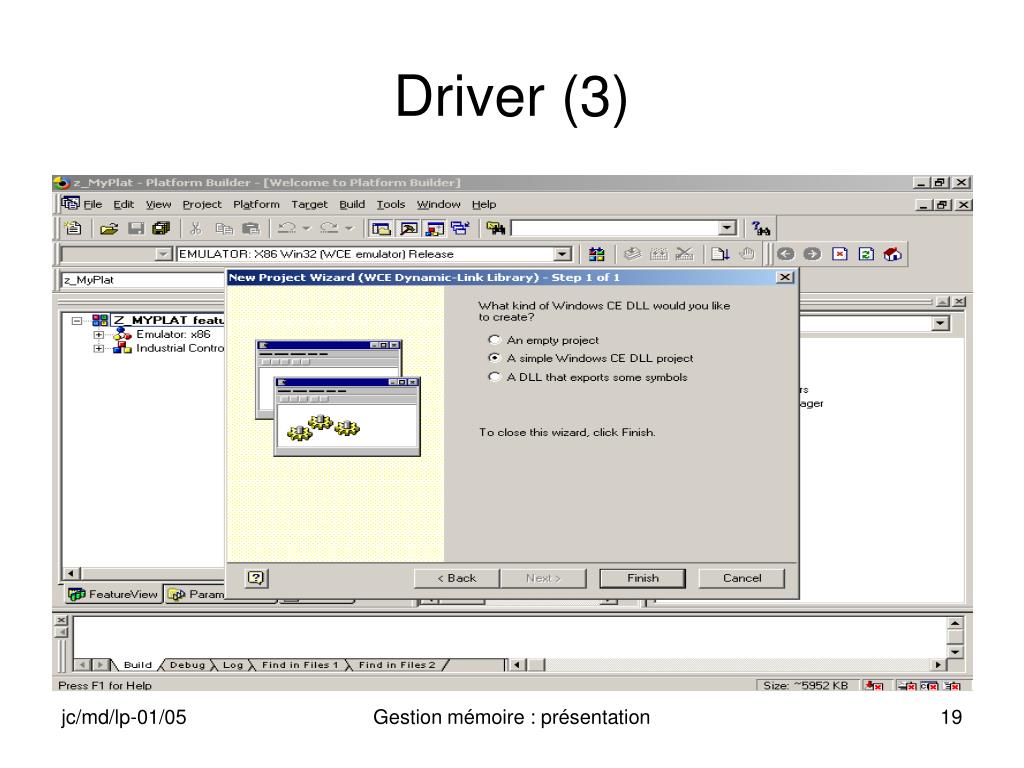The image size is (1024, 768).
Task: Open Redo history dropdown arrow
Action: [349, 228]
